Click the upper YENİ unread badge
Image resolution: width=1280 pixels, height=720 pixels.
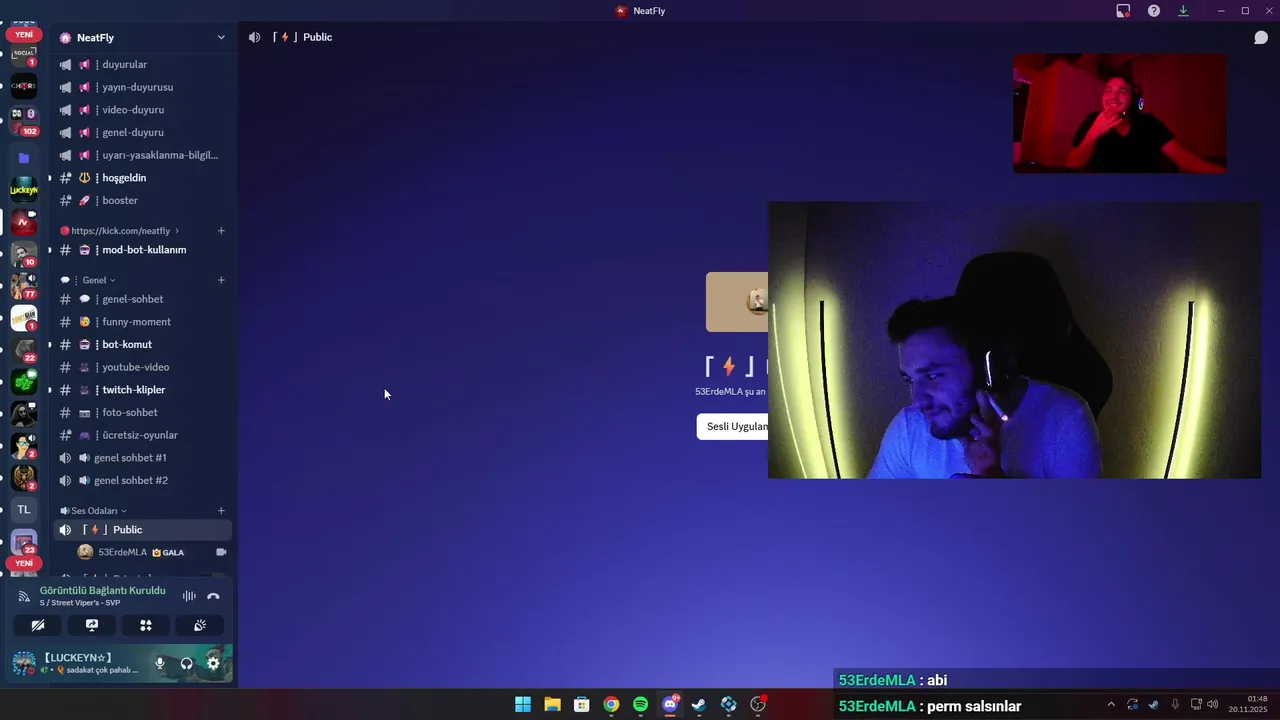click(x=24, y=34)
